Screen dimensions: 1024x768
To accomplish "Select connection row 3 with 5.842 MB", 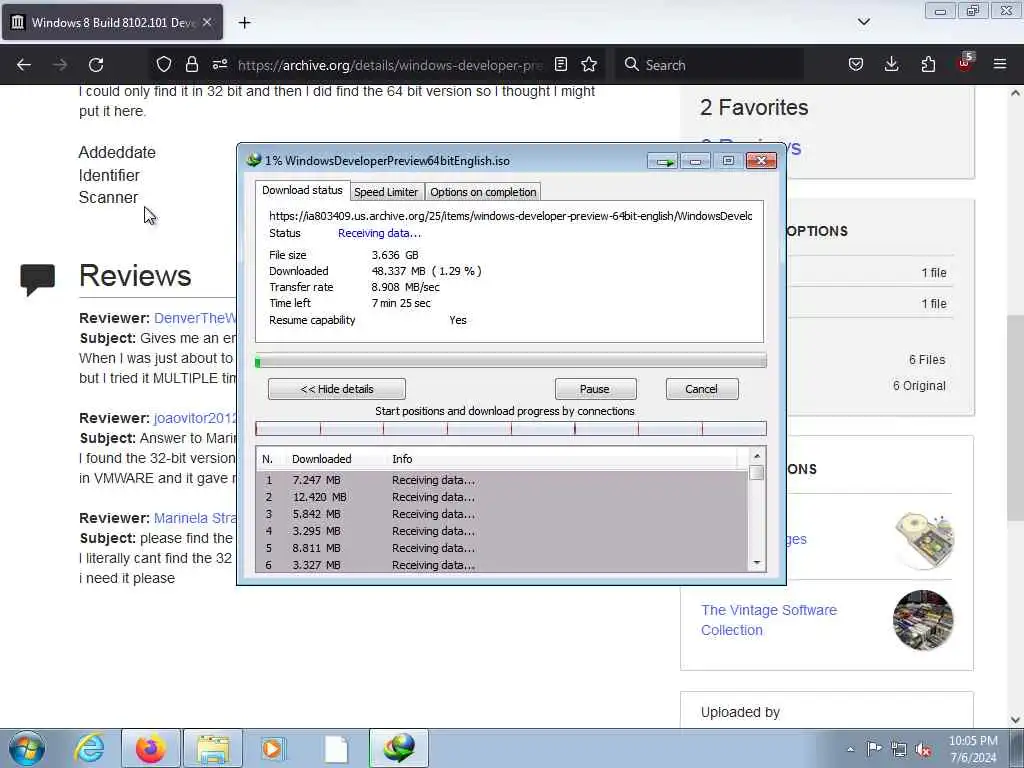I will click(x=502, y=514).
